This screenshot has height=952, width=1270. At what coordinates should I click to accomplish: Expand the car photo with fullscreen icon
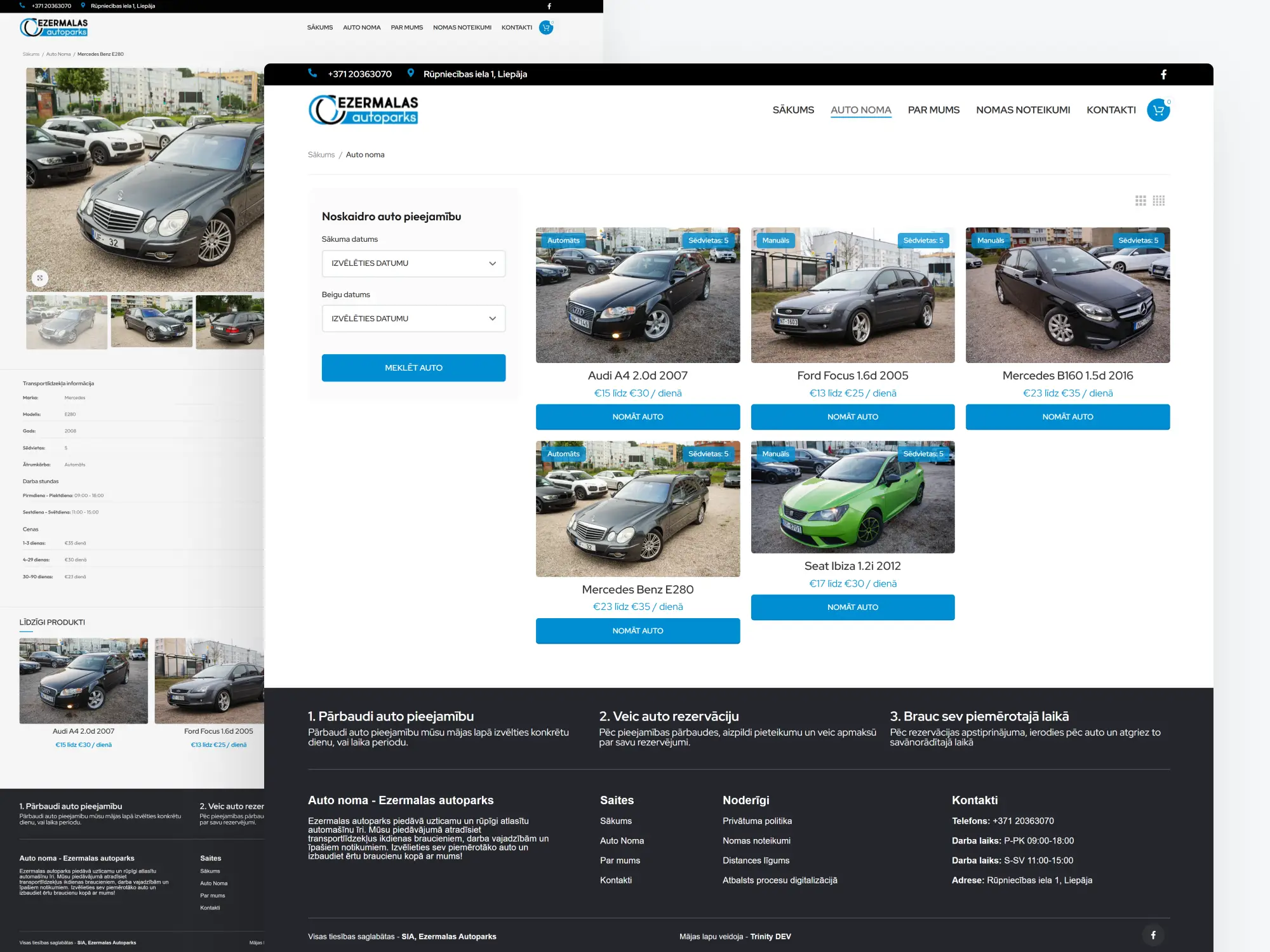[40, 278]
